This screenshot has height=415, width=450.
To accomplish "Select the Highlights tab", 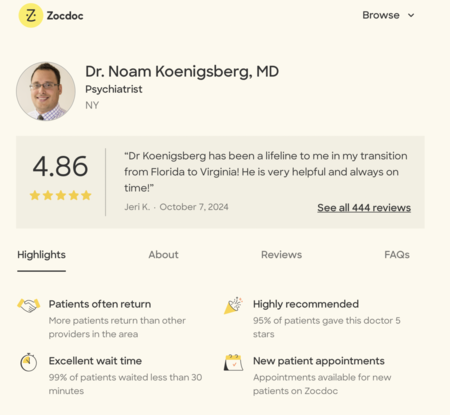I will click(41, 255).
